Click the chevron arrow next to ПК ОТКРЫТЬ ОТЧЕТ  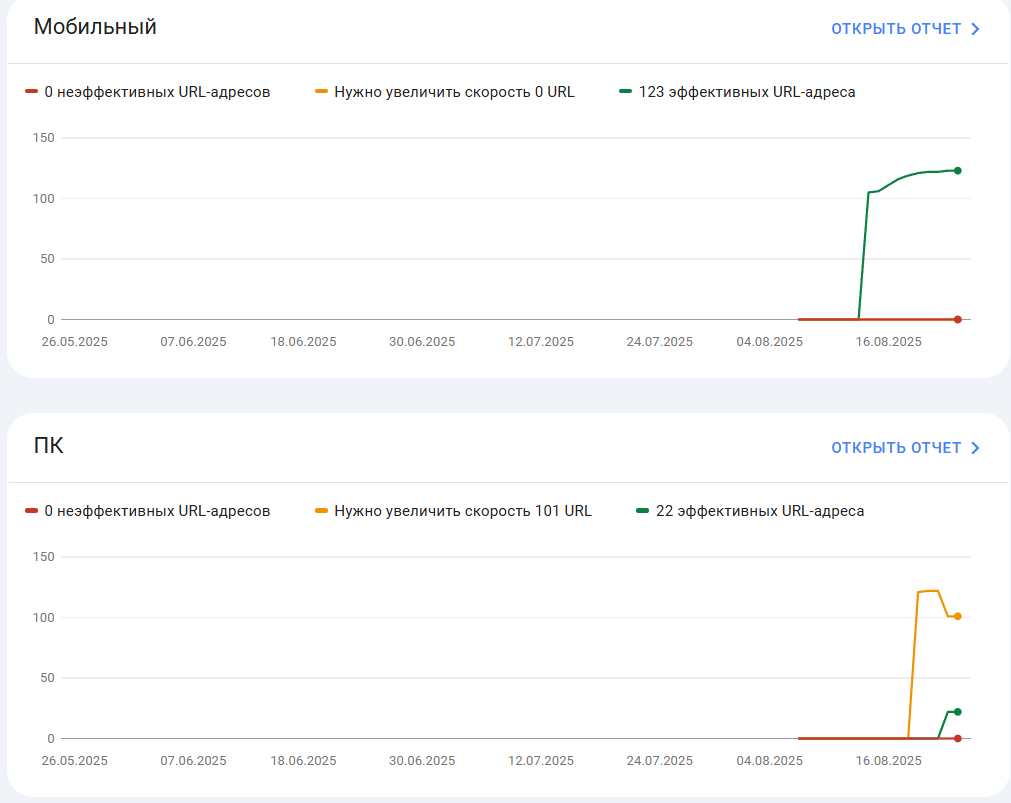point(975,448)
